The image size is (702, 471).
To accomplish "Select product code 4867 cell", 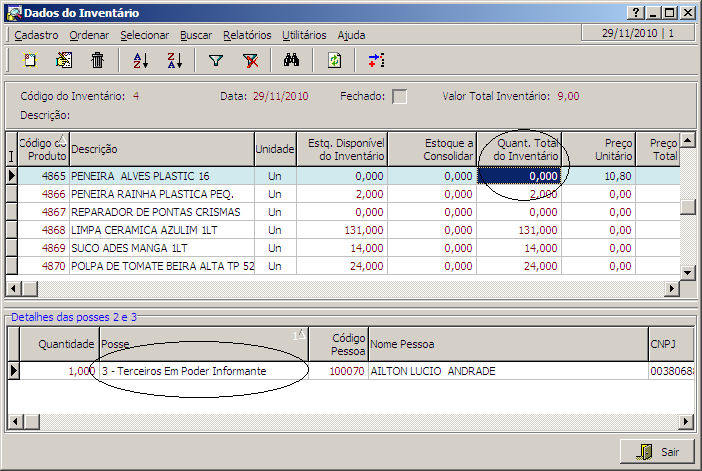I will 43,212.
